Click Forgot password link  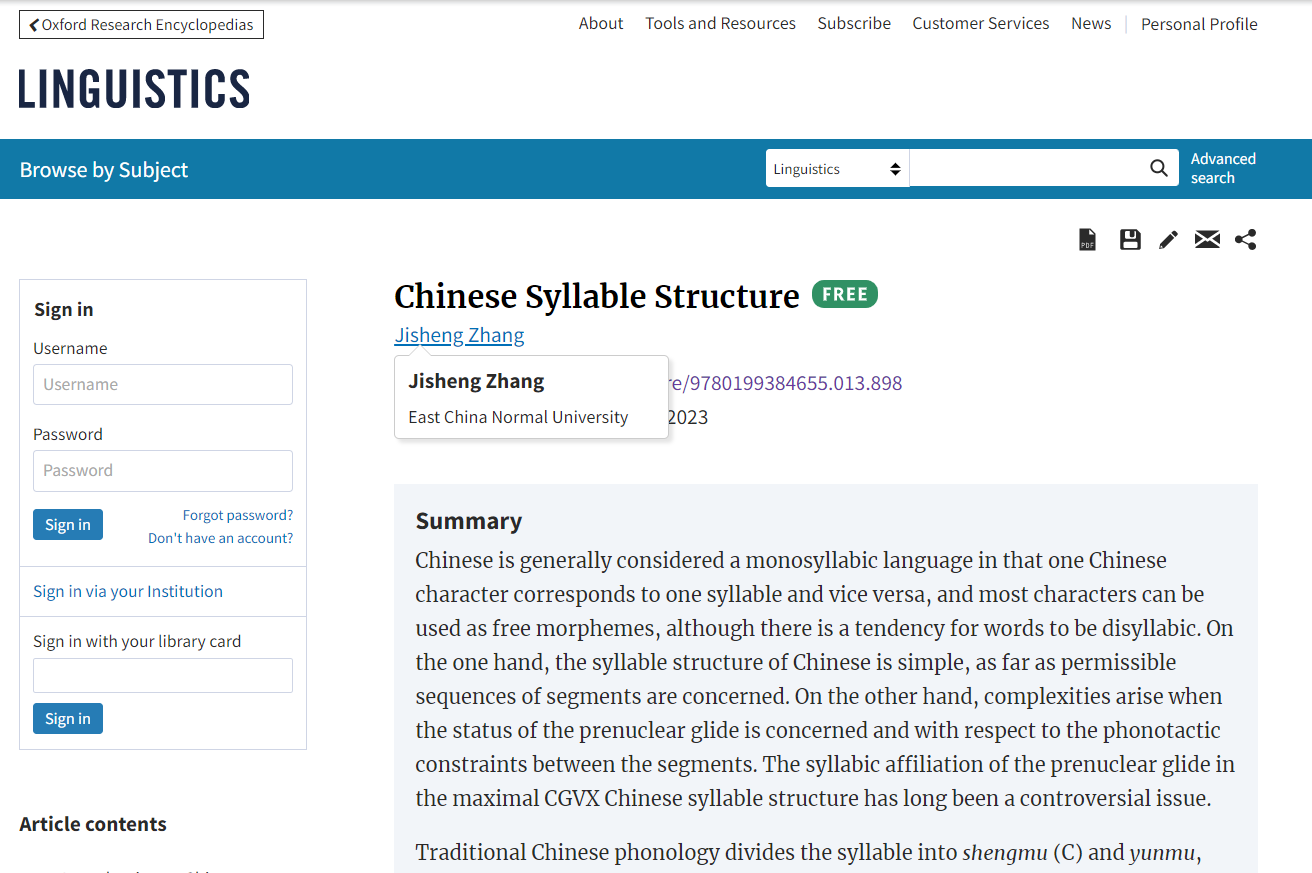coord(238,515)
